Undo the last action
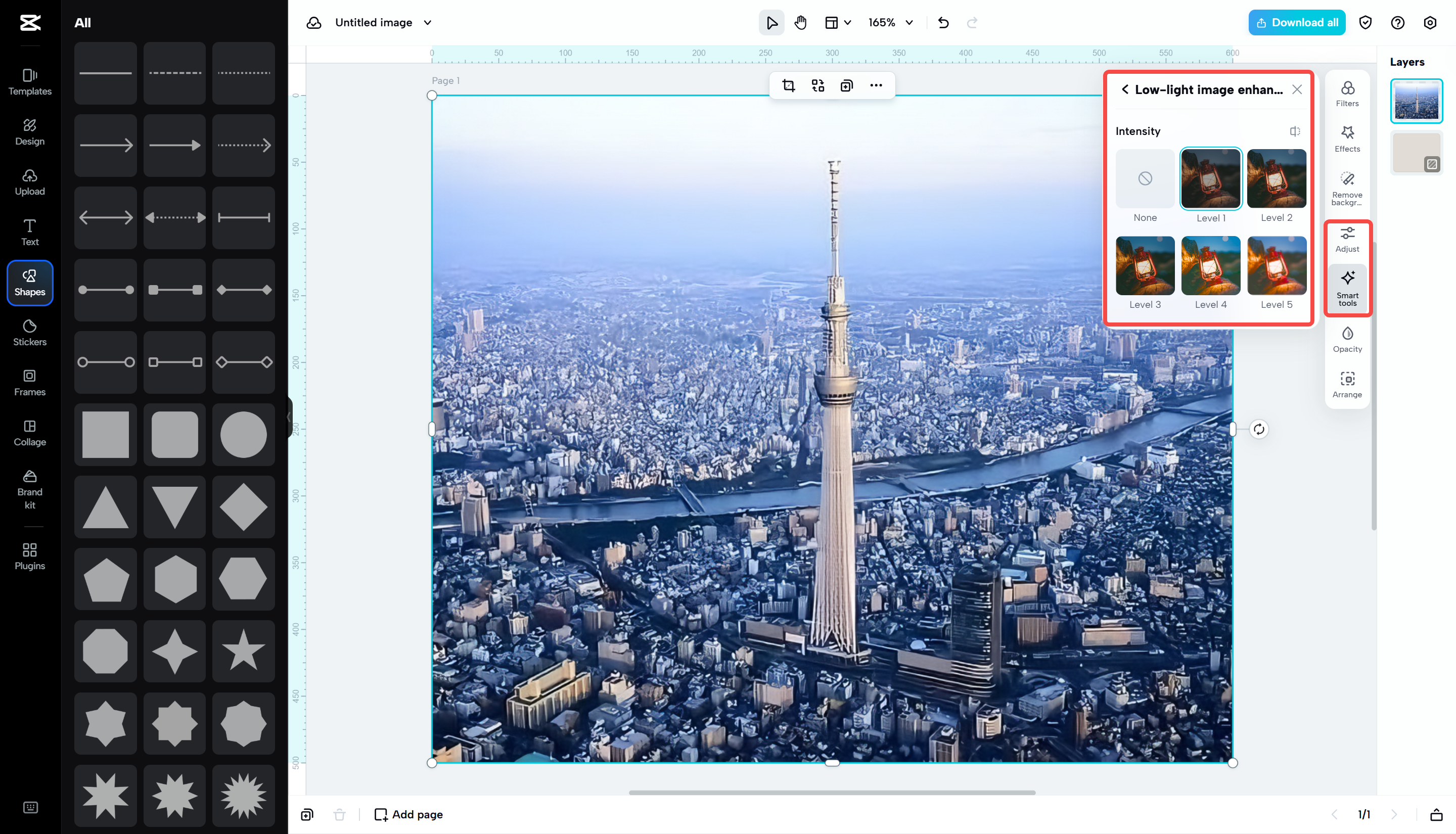 943,23
